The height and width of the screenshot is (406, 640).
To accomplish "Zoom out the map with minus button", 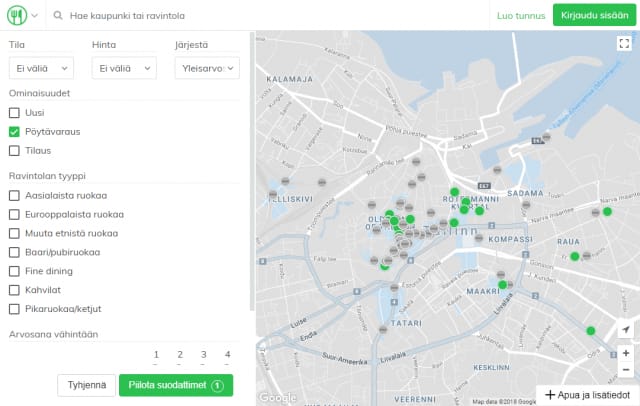I will tap(625, 370).
